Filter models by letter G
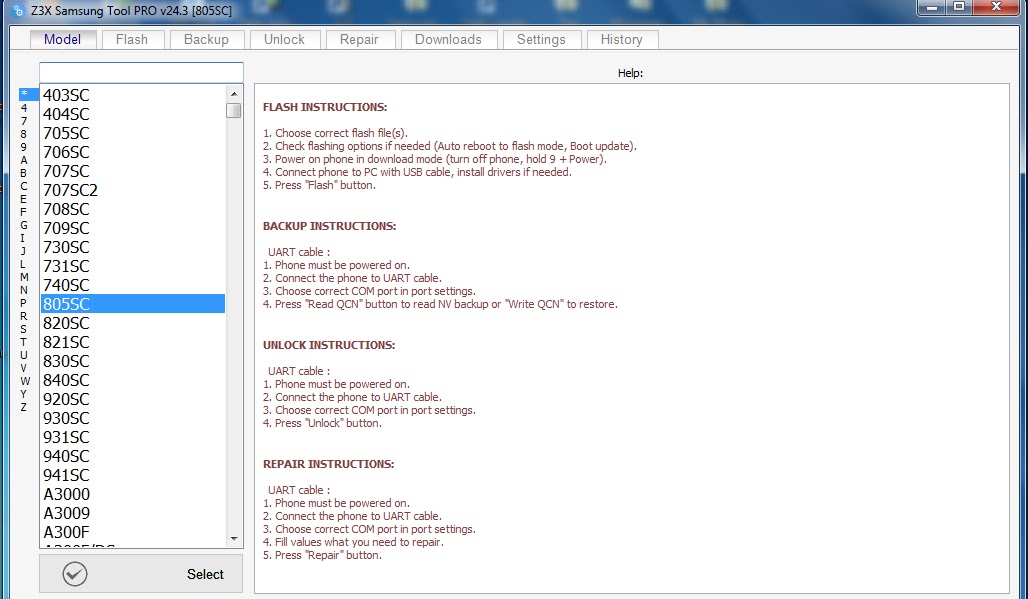The image size is (1028, 599). click(24, 225)
